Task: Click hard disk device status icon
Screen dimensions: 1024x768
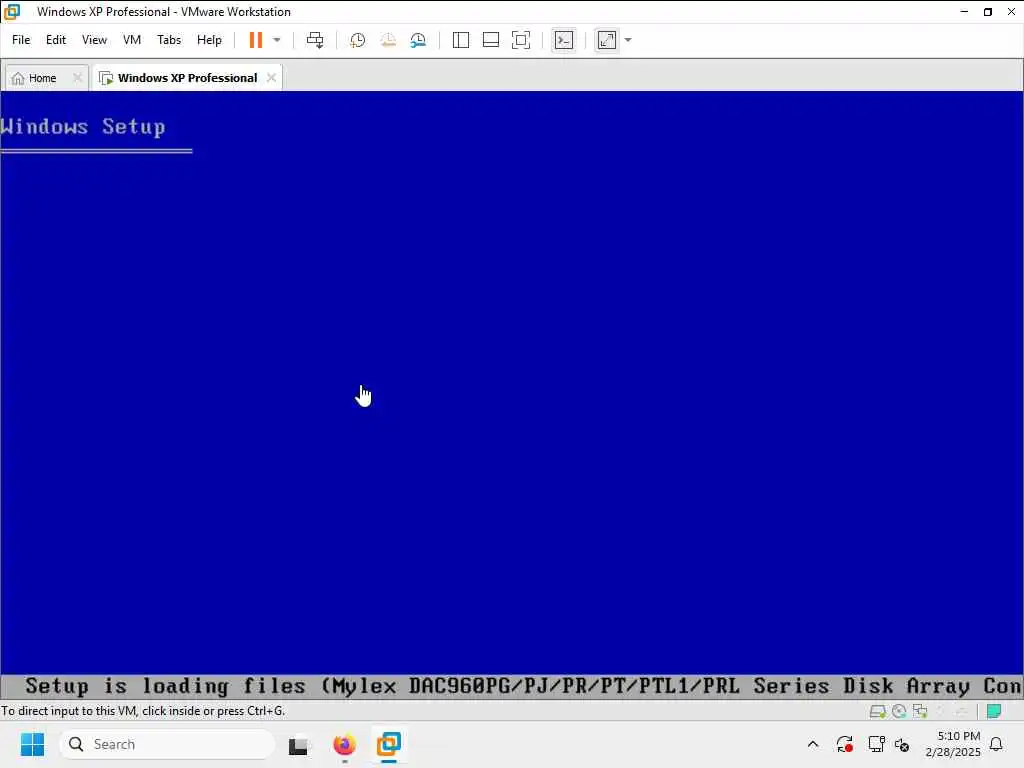Action: click(x=877, y=711)
